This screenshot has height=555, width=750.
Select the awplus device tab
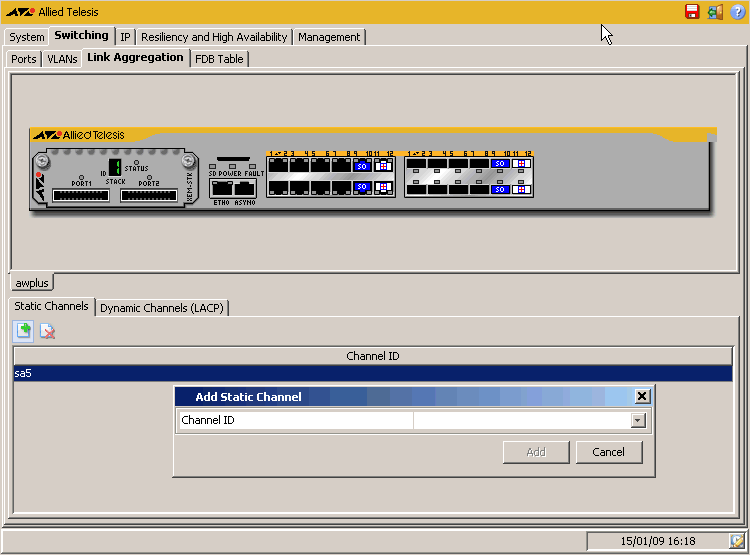click(x=32, y=283)
